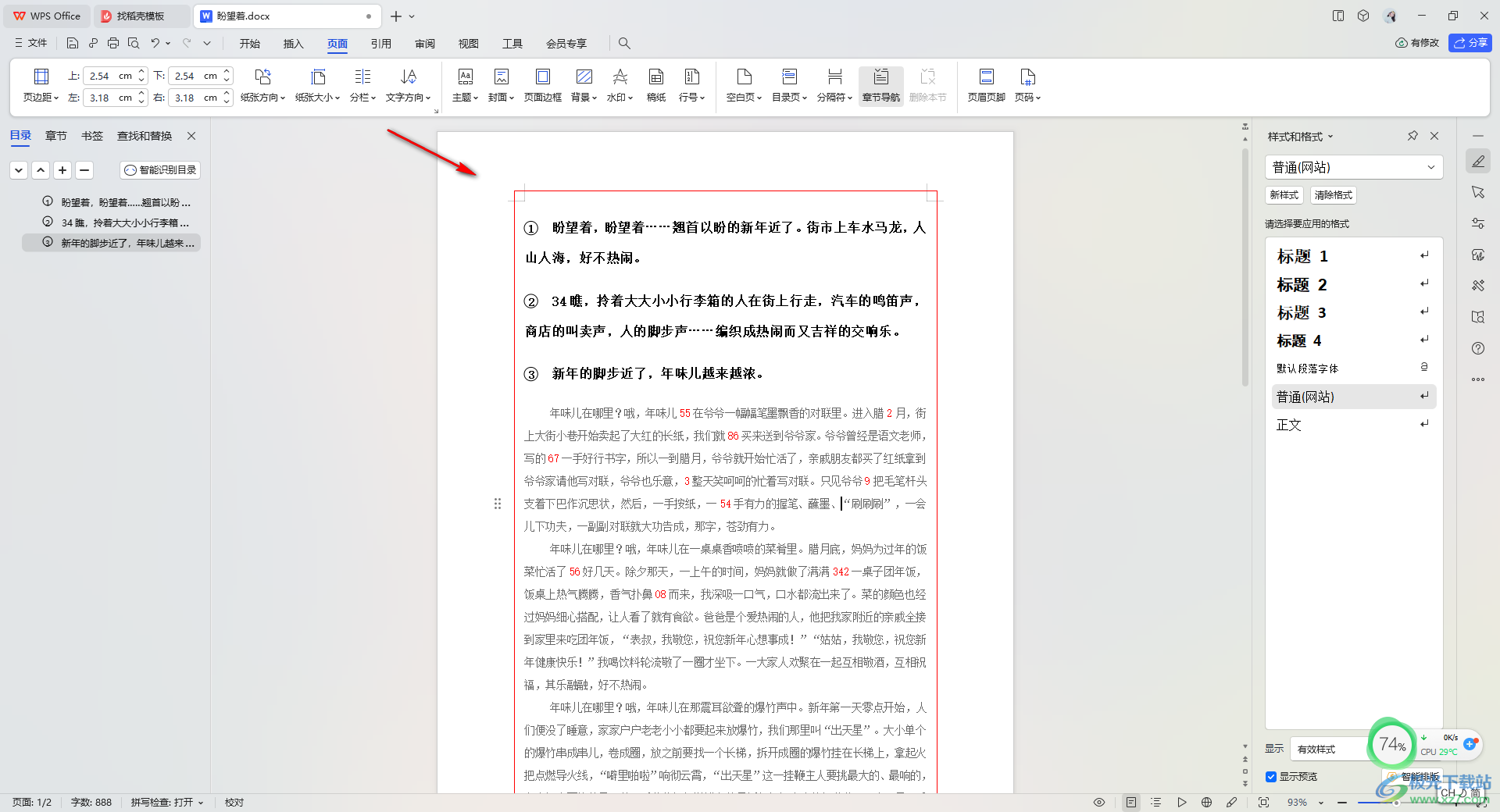Image resolution: width=1500 pixels, height=812 pixels.
Task: Open the 文件 file menu
Action: 31,43
